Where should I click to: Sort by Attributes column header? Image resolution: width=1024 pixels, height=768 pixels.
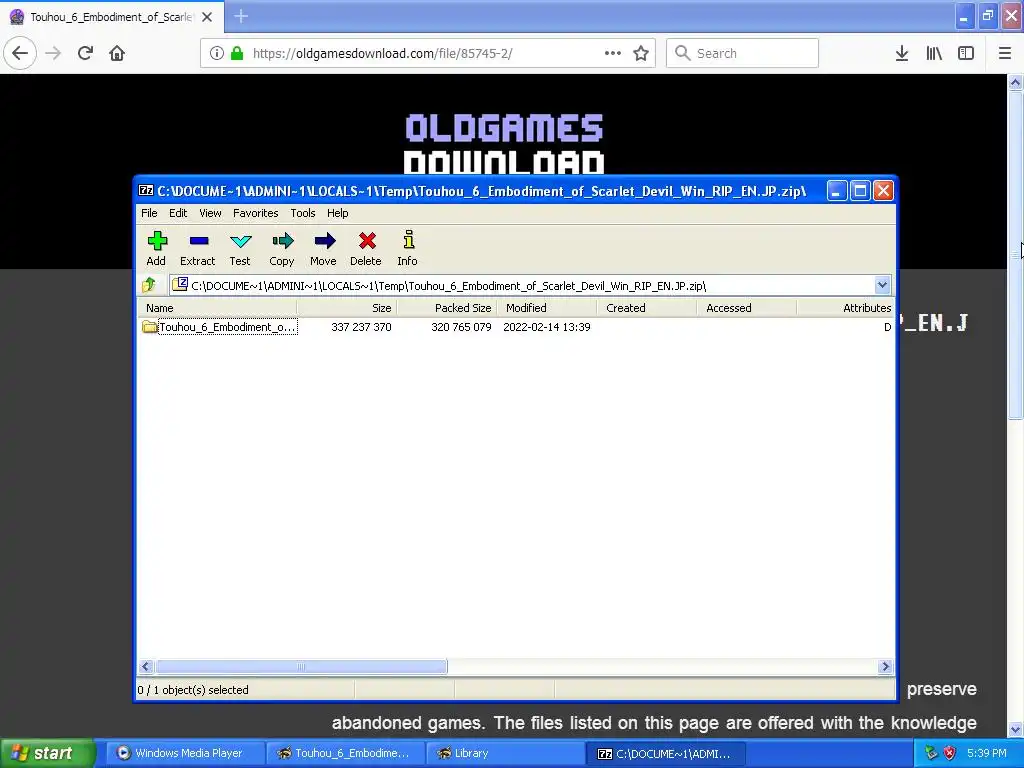click(x=845, y=308)
